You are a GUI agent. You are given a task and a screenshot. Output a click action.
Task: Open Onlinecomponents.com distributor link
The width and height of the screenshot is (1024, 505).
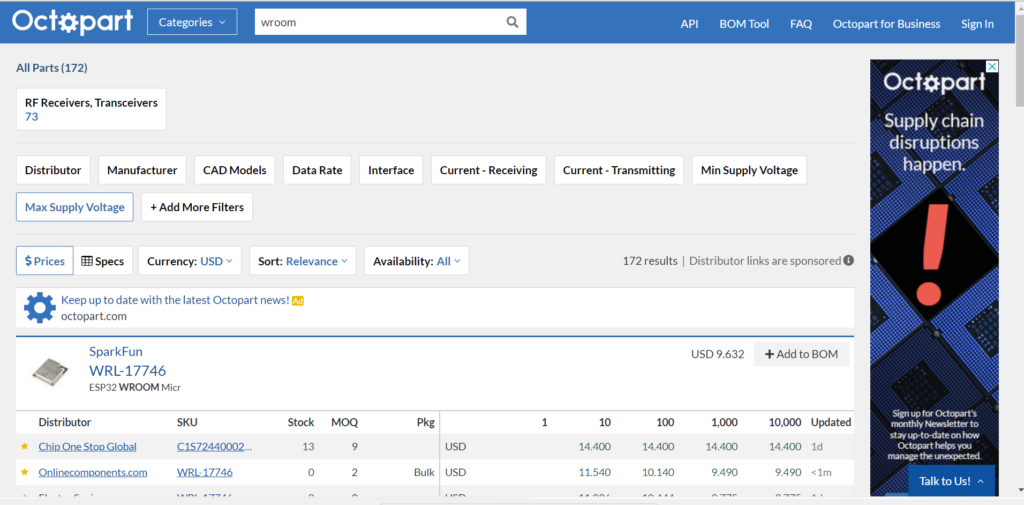click(93, 472)
